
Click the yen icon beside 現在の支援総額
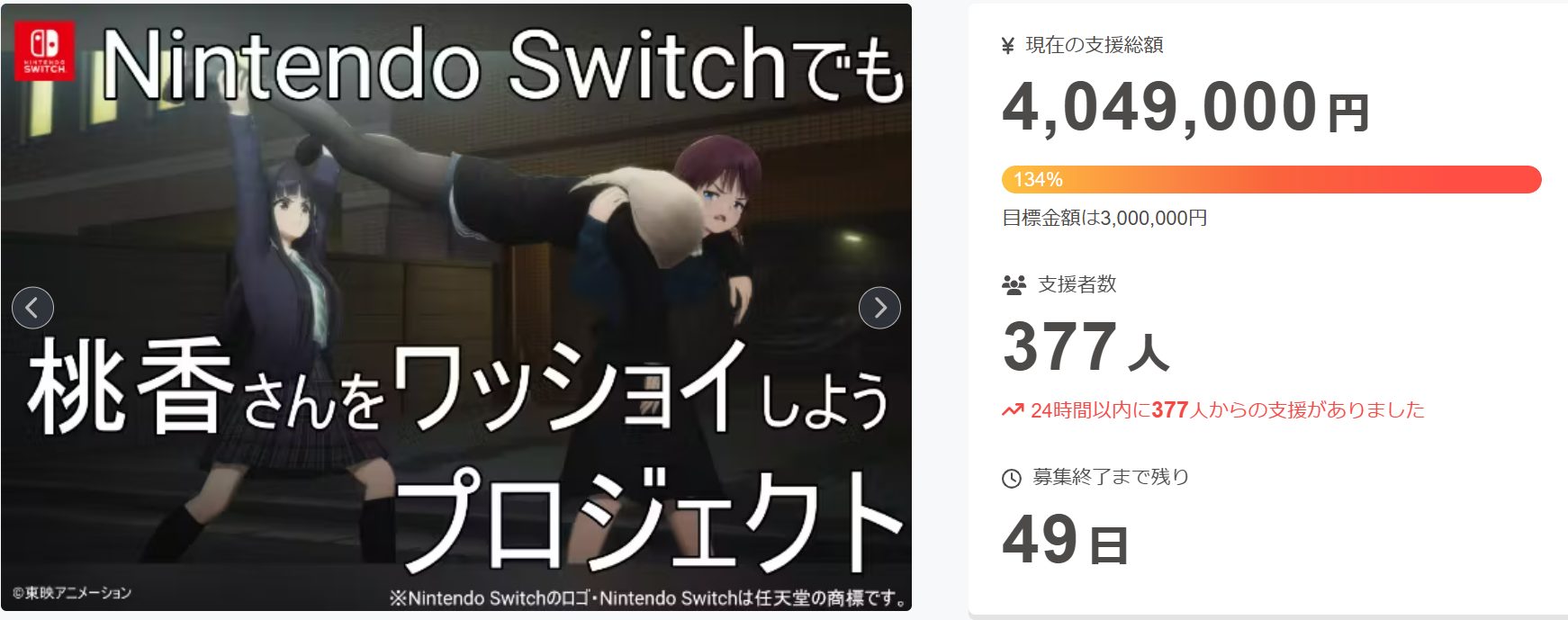pyautogui.click(x=1008, y=46)
